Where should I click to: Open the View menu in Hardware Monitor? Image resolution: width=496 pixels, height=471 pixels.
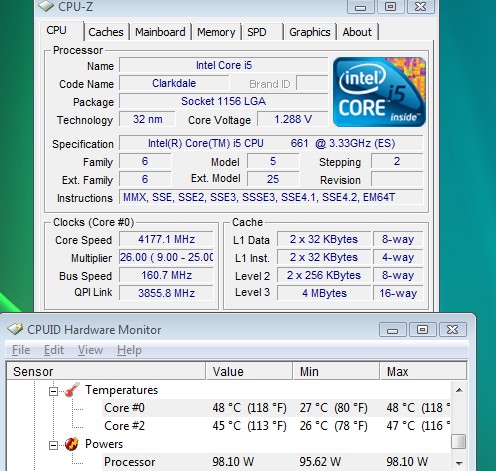[x=90, y=350]
